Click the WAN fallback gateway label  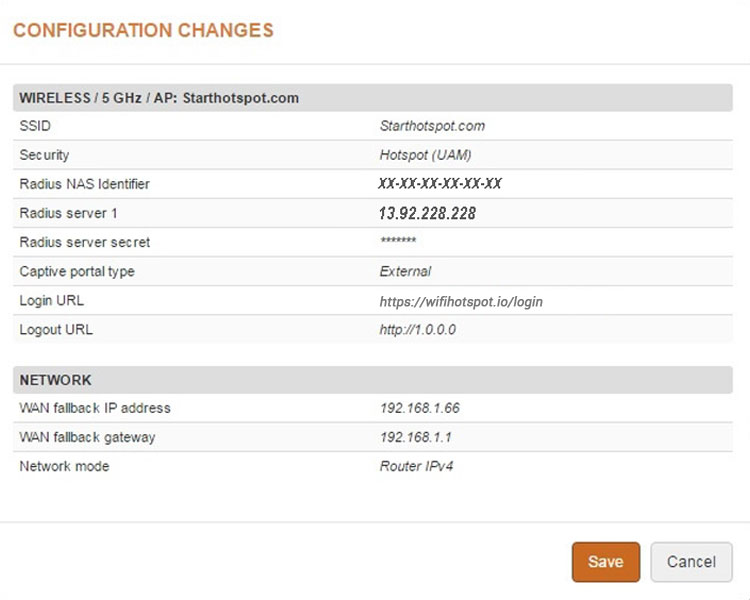point(88,437)
